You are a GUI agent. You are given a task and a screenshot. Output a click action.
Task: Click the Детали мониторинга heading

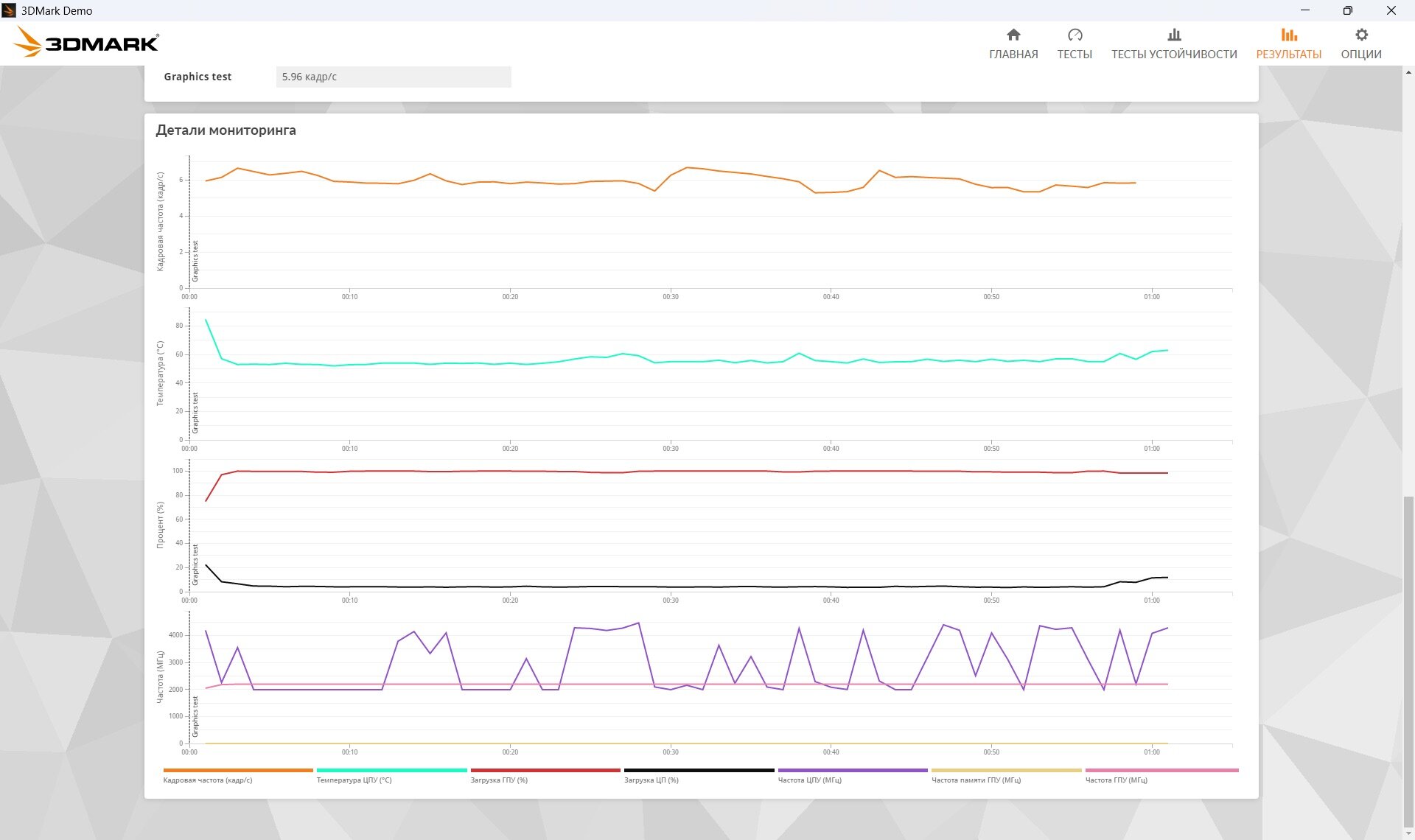pyautogui.click(x=226, y=130)
